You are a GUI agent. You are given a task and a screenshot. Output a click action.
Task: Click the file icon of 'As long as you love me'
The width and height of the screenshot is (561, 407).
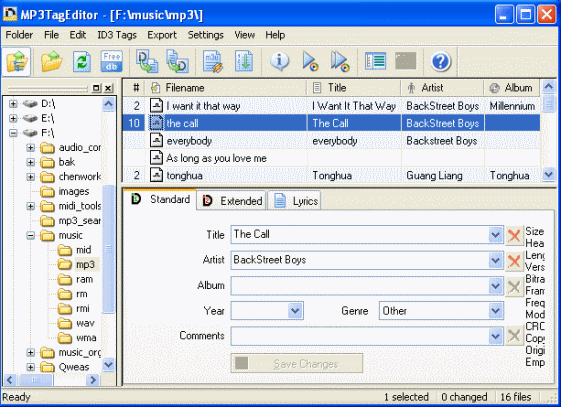click(x=156, y=158)
